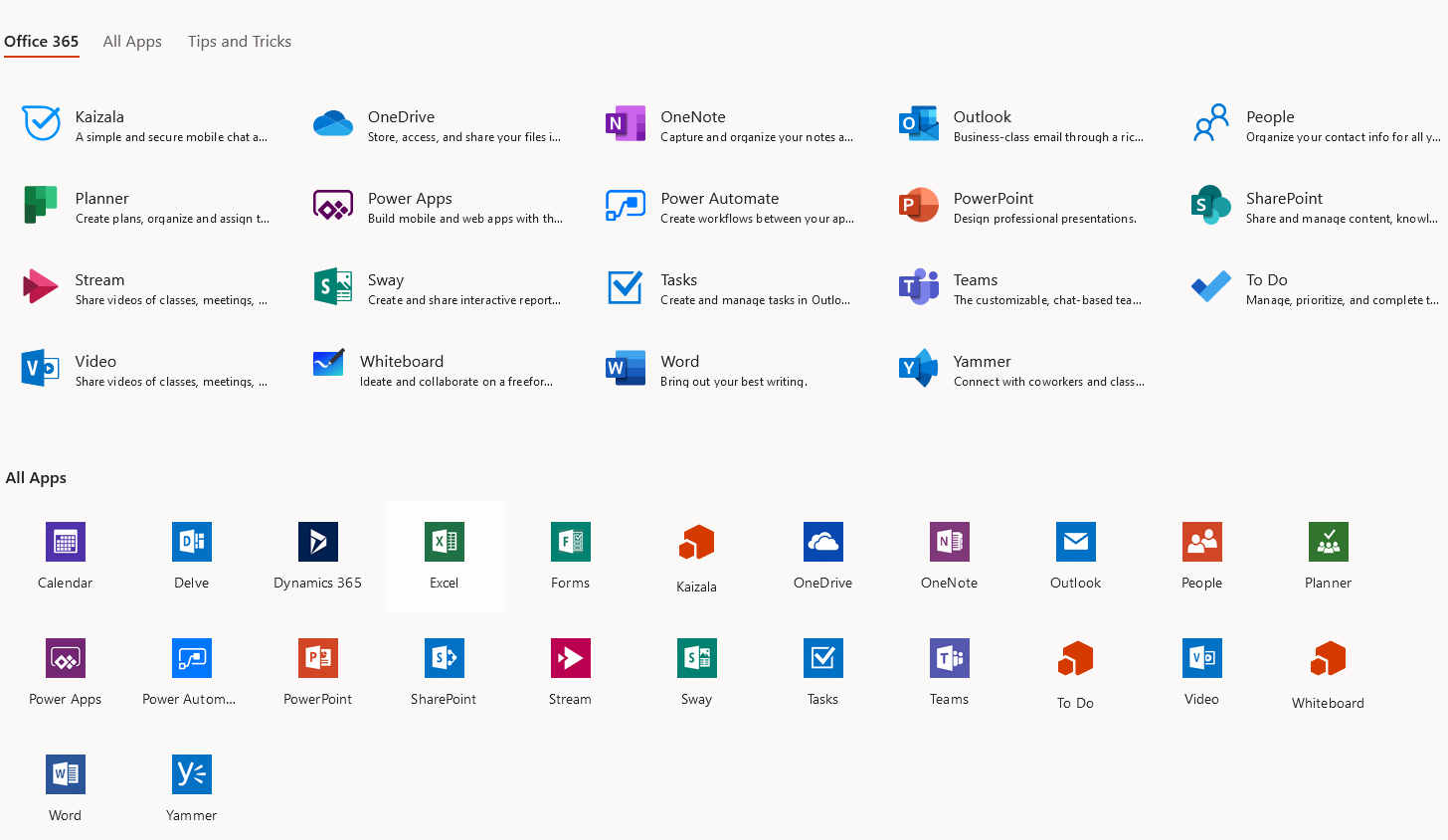Click 'Connect with coworkers and class...' description
The width and height of the screenshot is (1448, 840).
click(x=1049, y=382)
